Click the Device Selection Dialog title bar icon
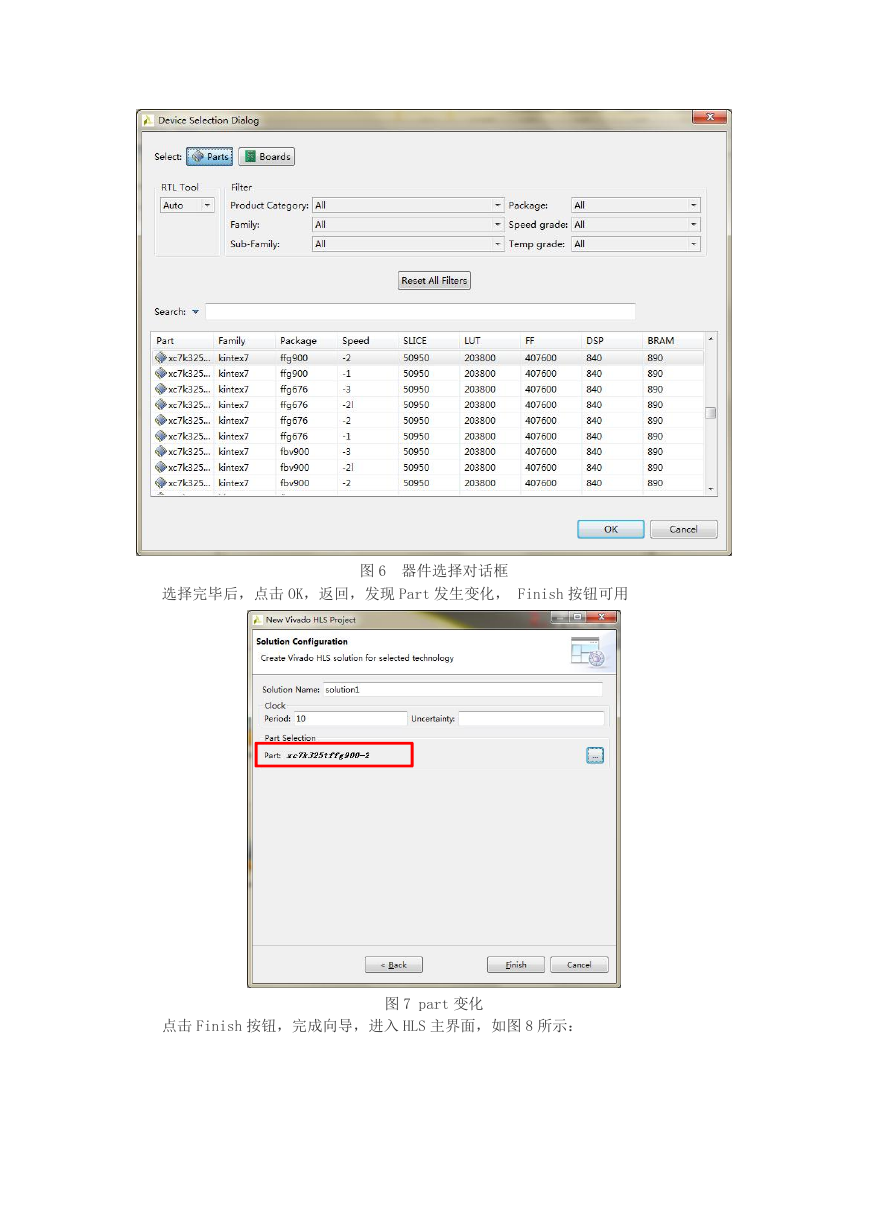The image size is (869, 1228). pyautogui.click(x=148, y=120)
